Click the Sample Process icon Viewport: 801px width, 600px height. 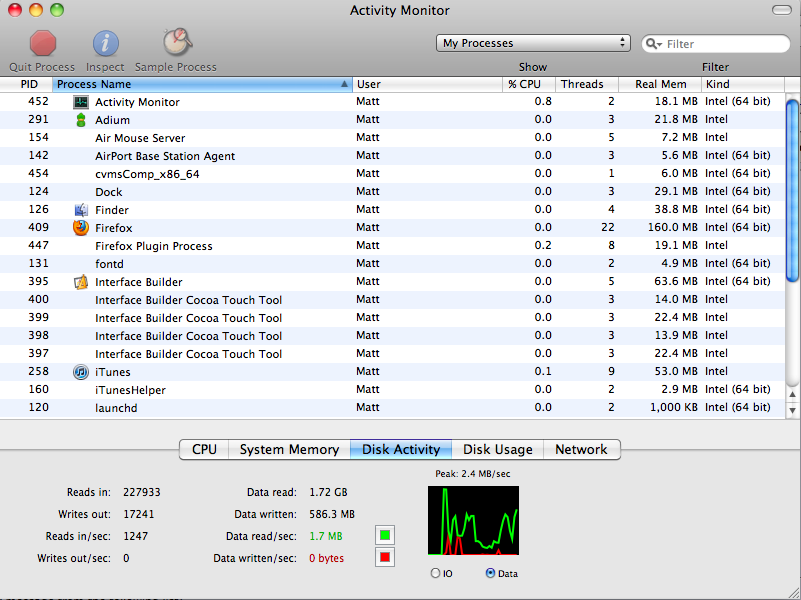(x=177, y=42)
